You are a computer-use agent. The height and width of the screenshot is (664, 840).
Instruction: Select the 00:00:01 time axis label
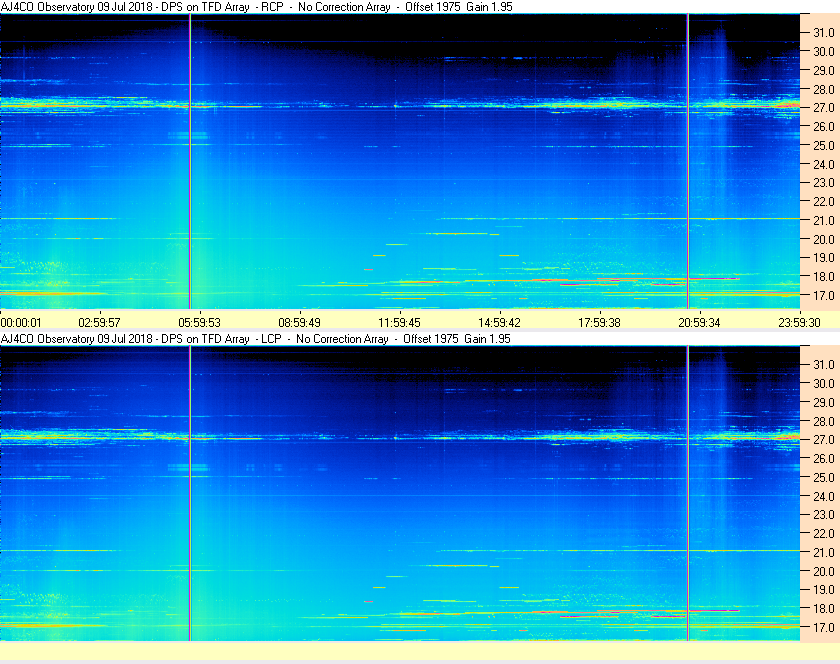coord(21,323)
